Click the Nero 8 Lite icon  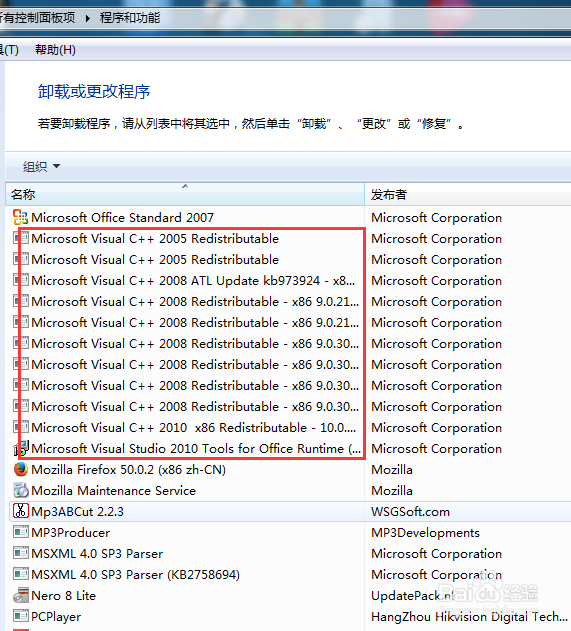[x=21, y=595]
